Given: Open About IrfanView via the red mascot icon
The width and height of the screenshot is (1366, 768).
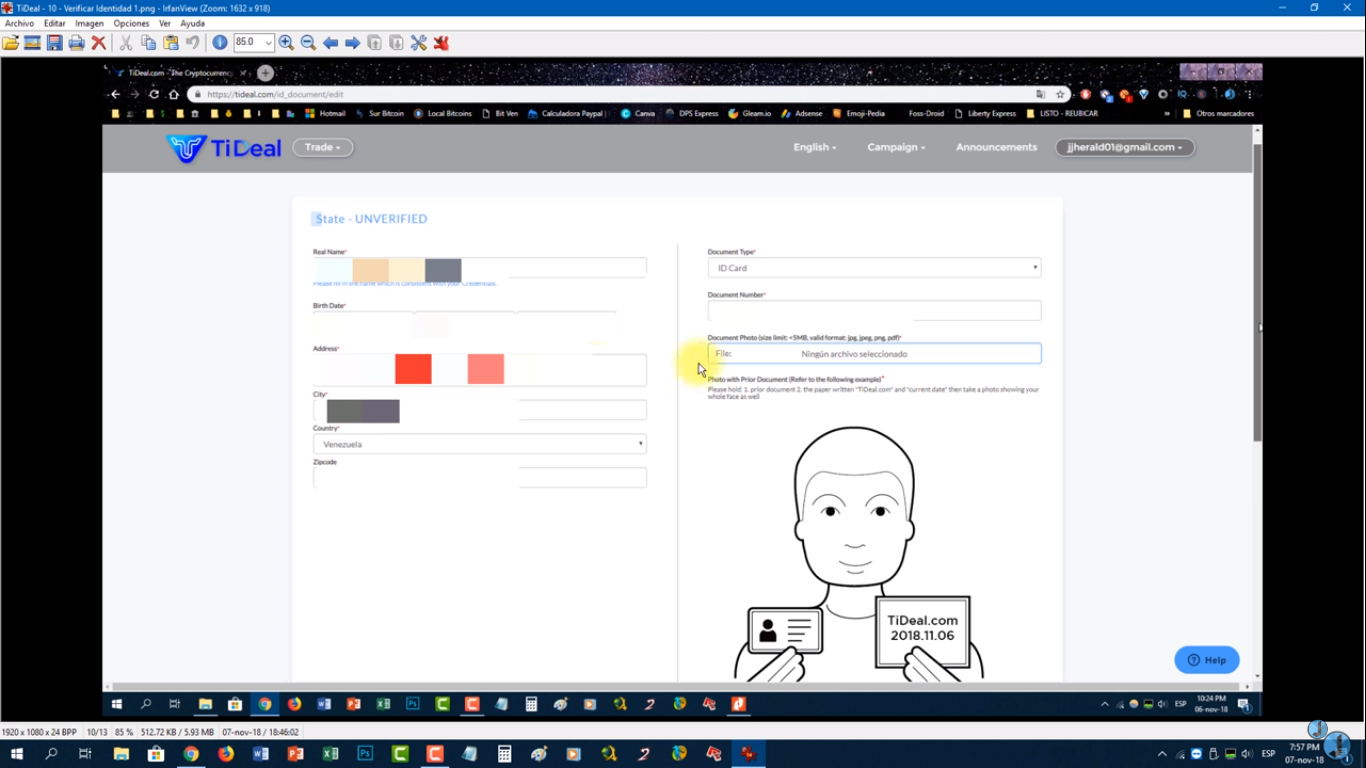Looking at the screenshot, I should (x=441, y=43).
